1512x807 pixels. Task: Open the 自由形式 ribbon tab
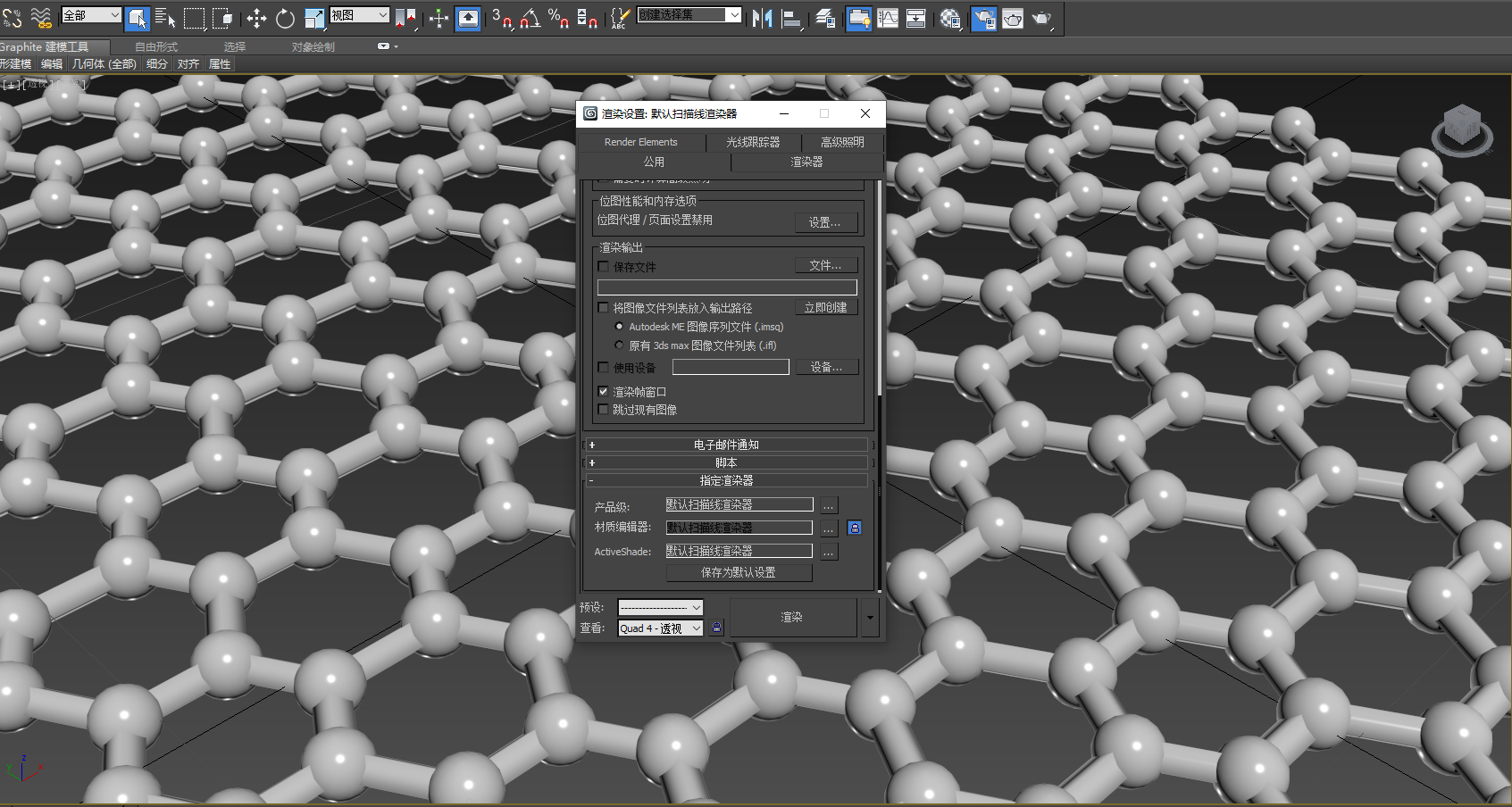pyautogui.click(x=156, y=47)
